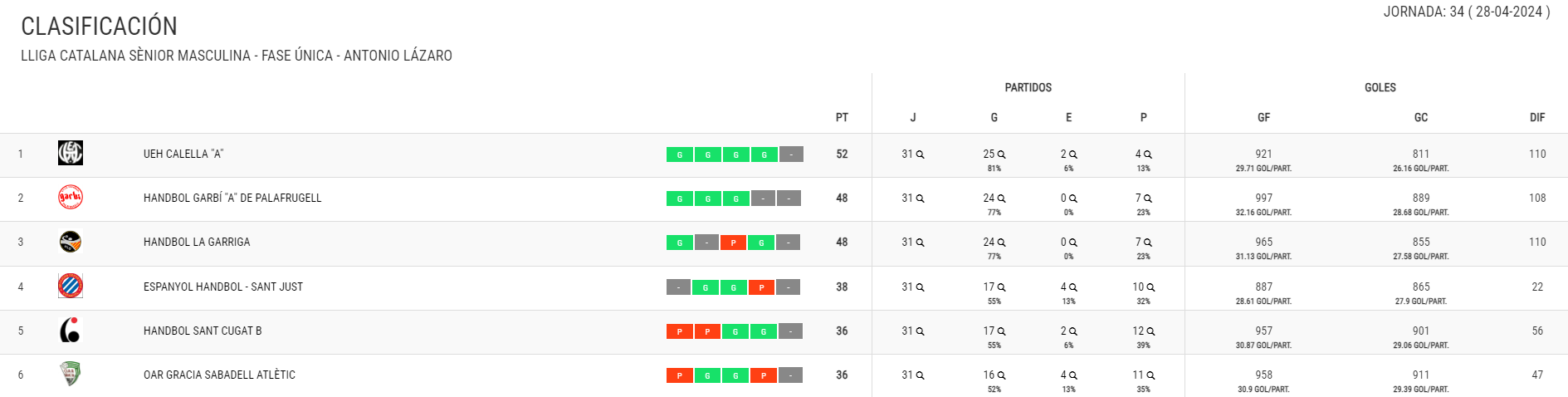
Task: Click the UEH Calella team logo
Action: [71, 153]
